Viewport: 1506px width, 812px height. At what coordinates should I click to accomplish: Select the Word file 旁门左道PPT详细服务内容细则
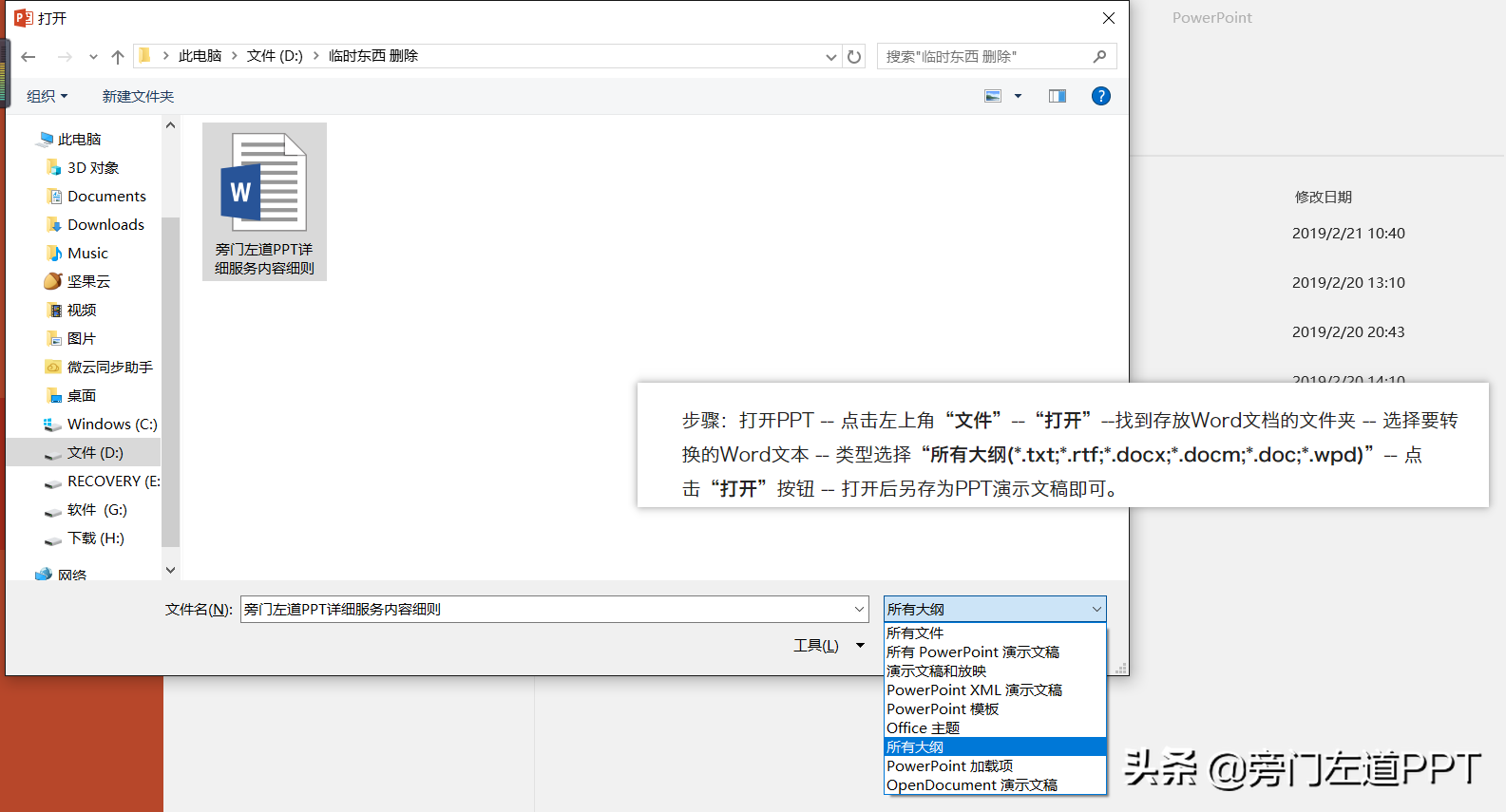tap(264, 201)
